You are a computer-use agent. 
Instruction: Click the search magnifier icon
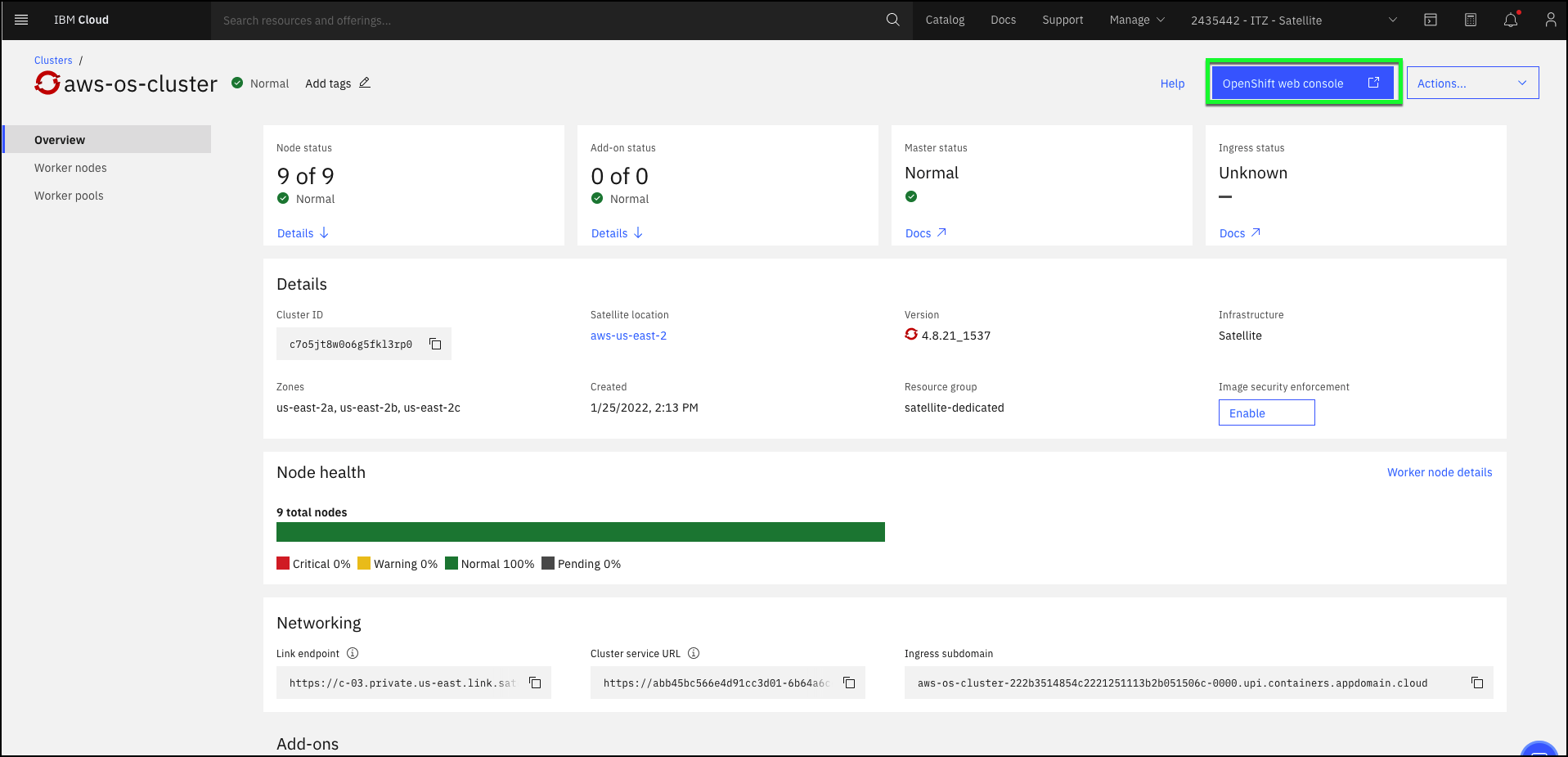pyautogui.click(x=892, y=20)
